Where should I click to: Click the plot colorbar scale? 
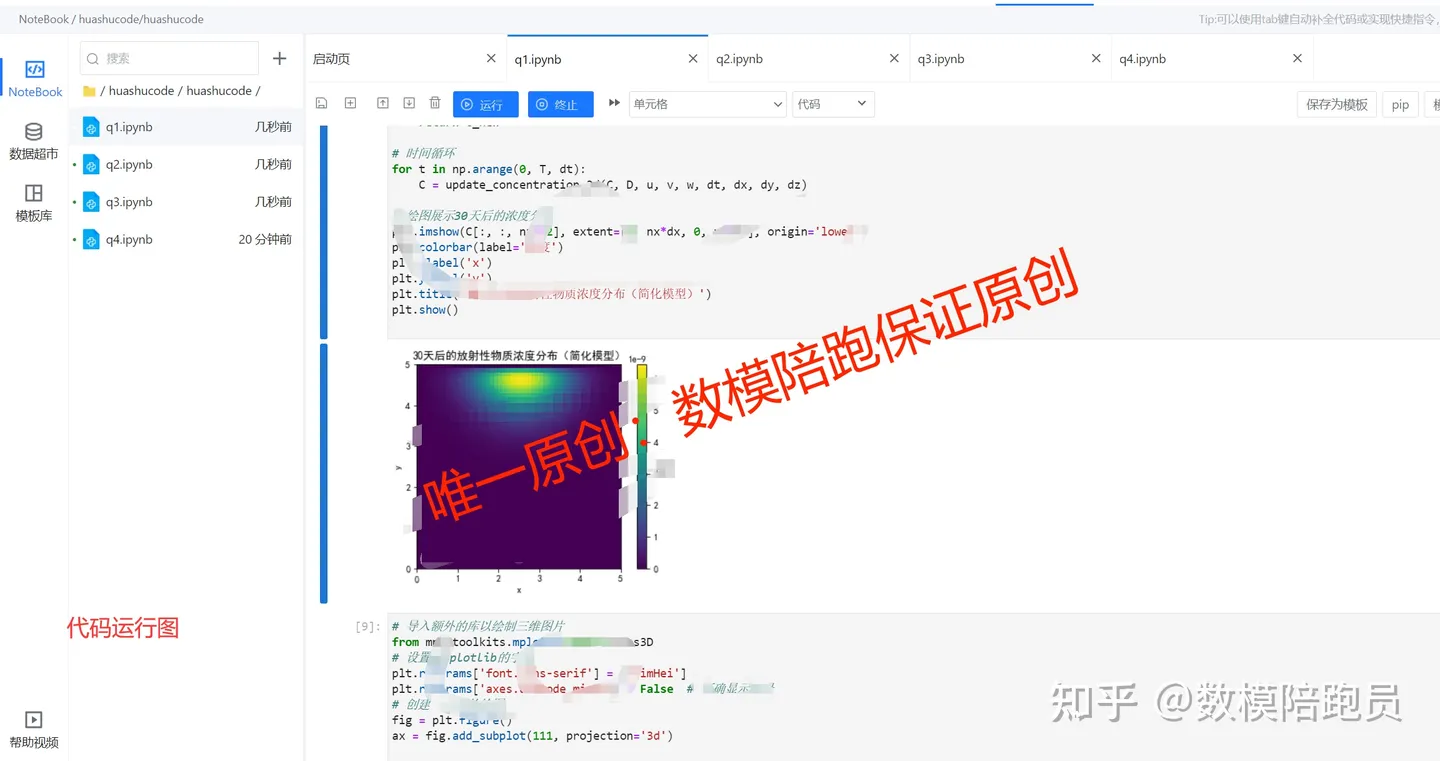[642, 467]
